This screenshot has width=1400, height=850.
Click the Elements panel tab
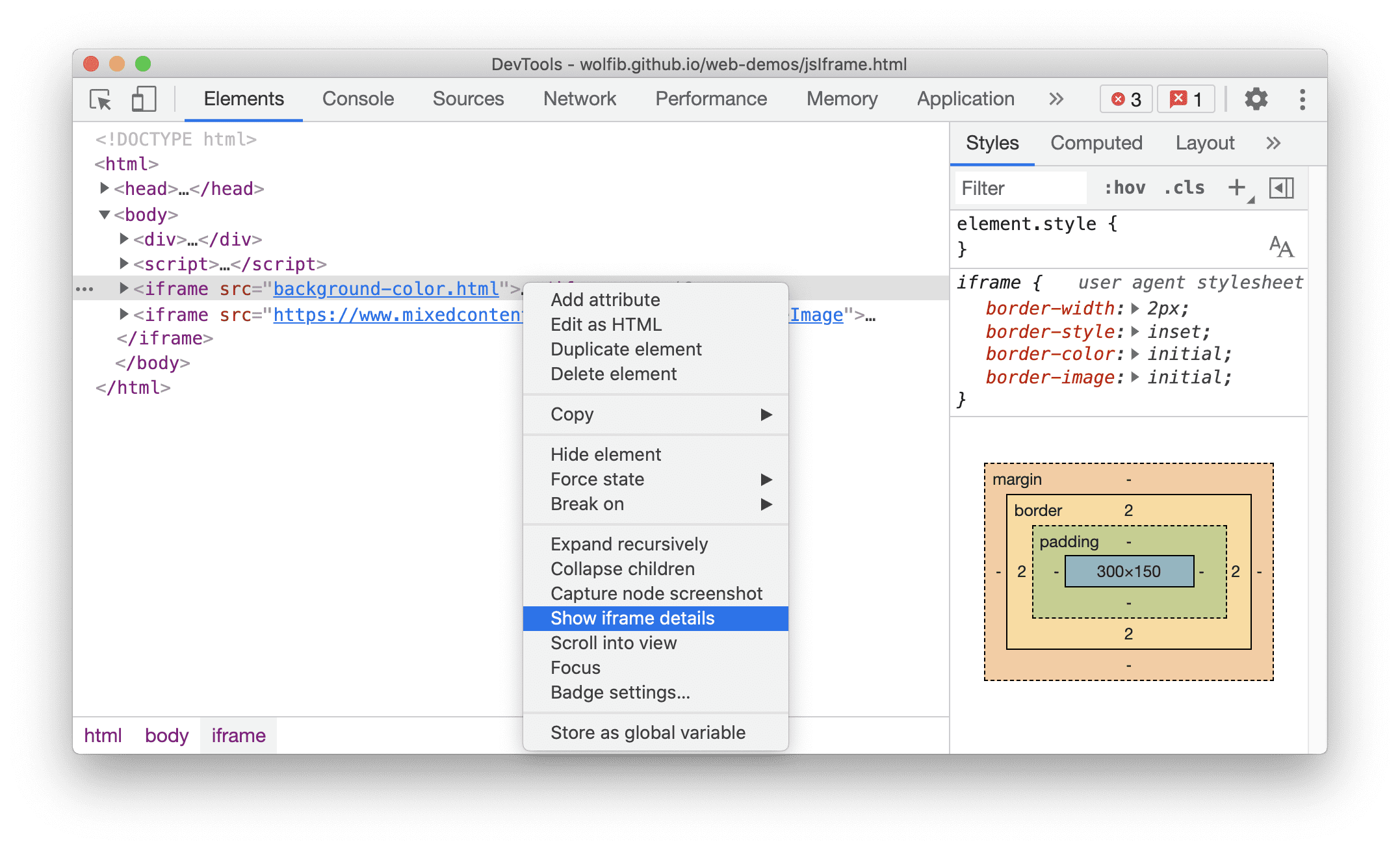tap(243, 98)
